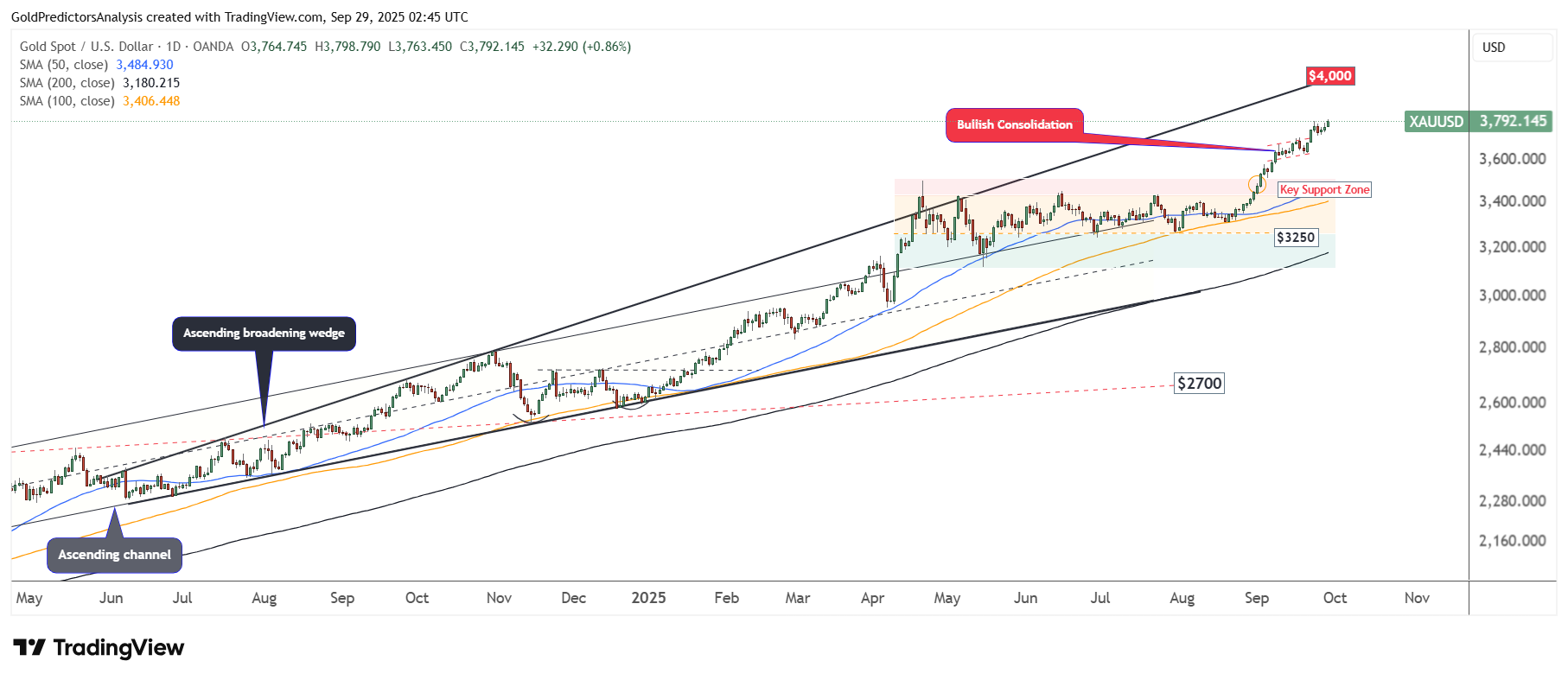Click the $3250 support level tag

point(1296,238)
